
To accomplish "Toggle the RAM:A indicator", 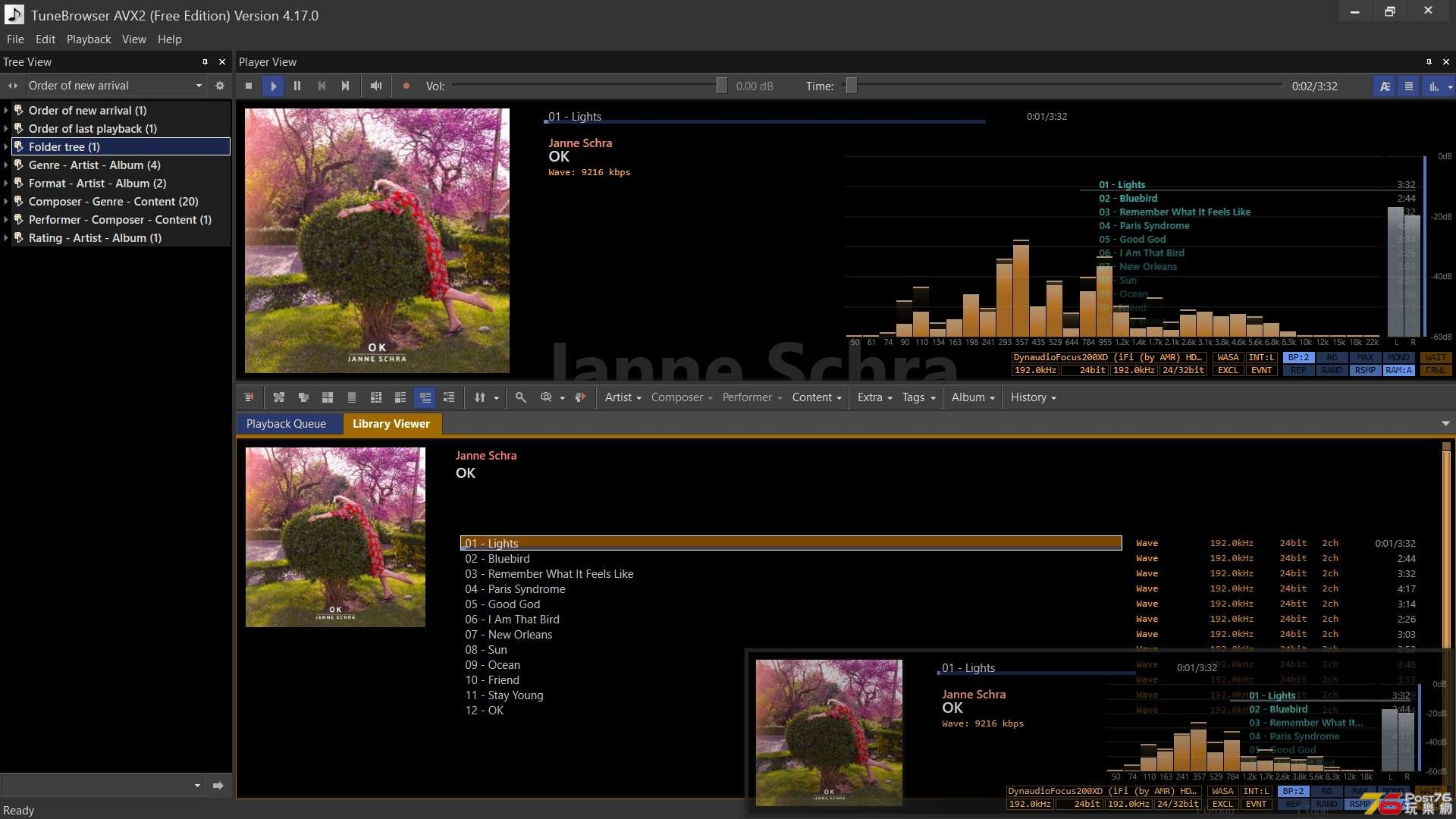I will coord(1398,370).
